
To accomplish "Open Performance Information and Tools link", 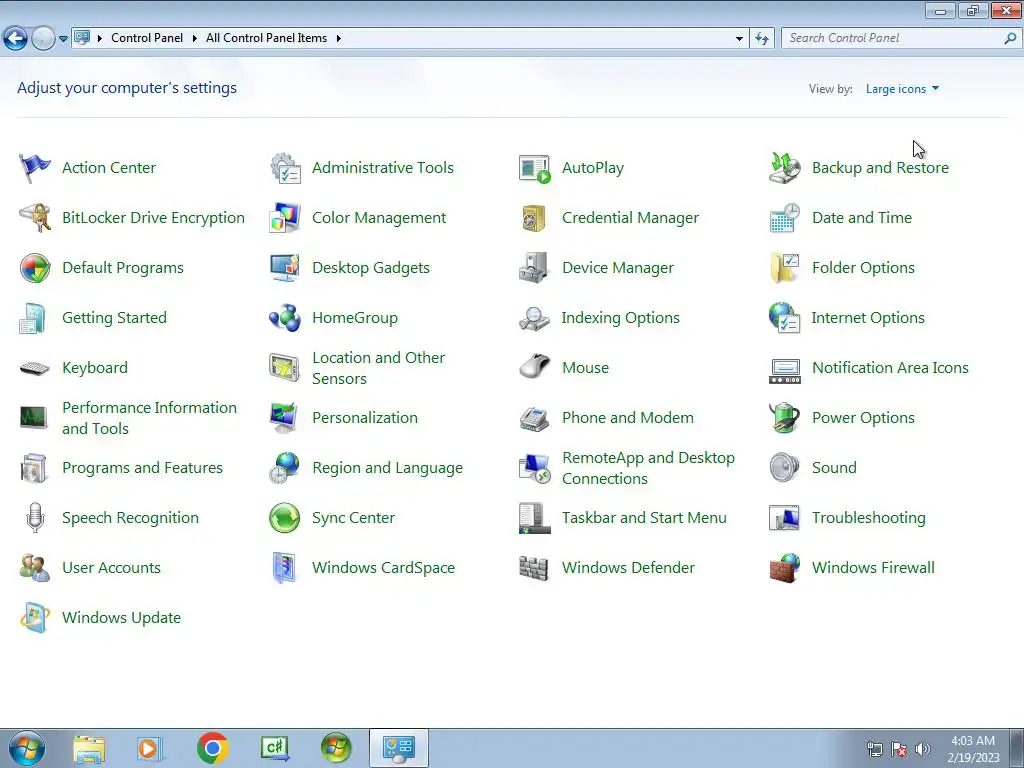I will coord(150,418).
